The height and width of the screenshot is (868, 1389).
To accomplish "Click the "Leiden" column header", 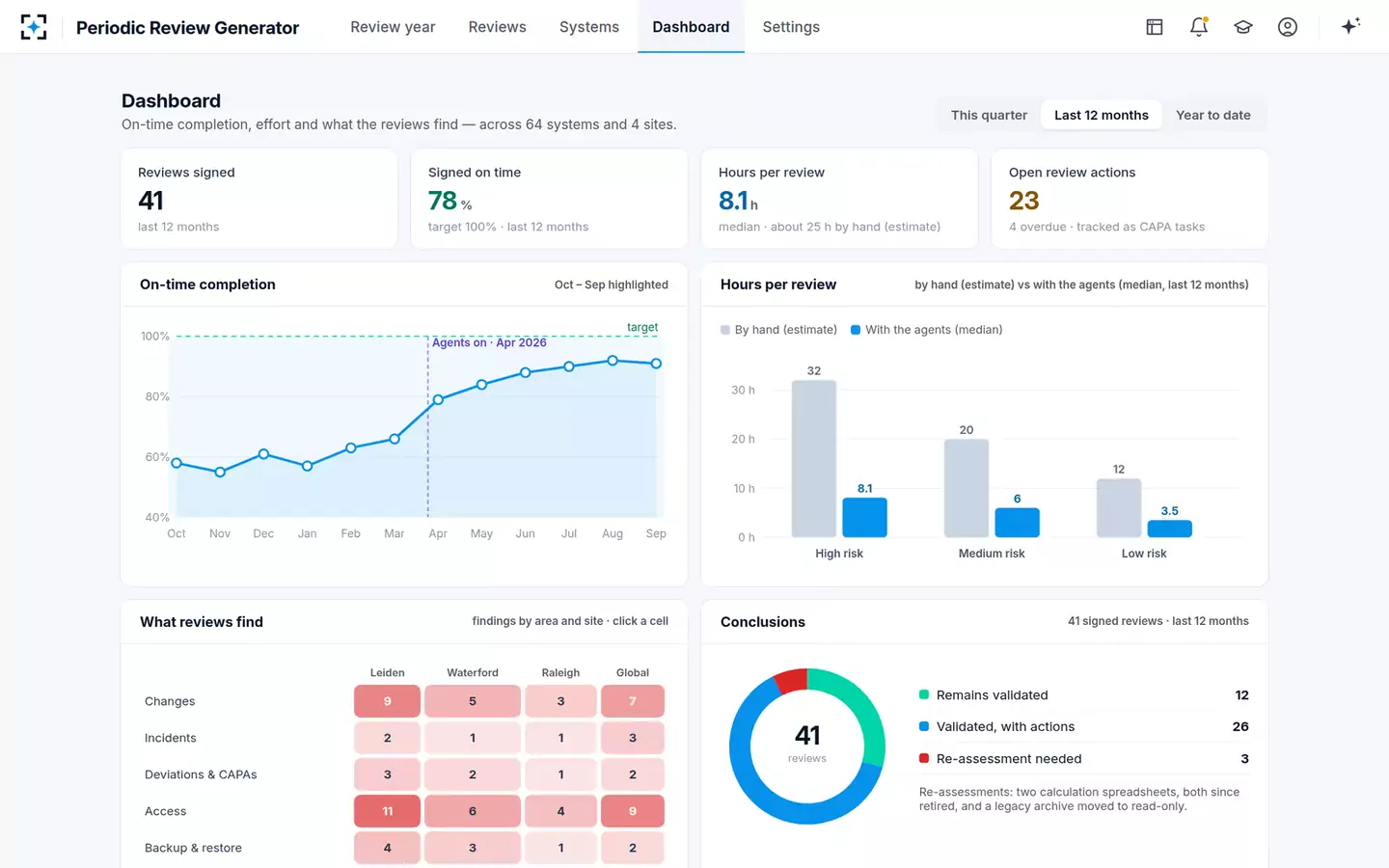I will click(388, 672).
